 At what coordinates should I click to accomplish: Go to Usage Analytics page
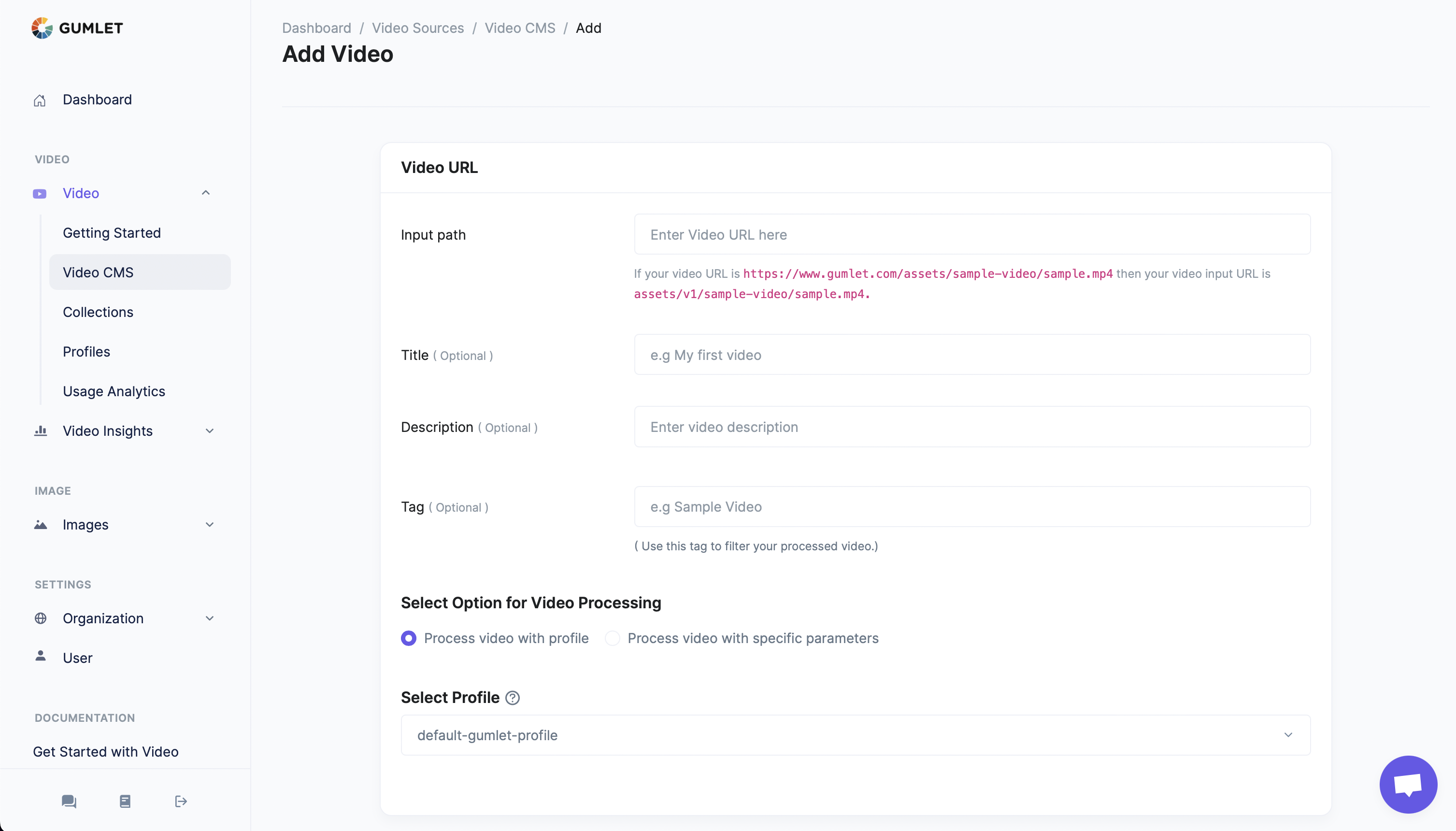[x=114, y=391]
